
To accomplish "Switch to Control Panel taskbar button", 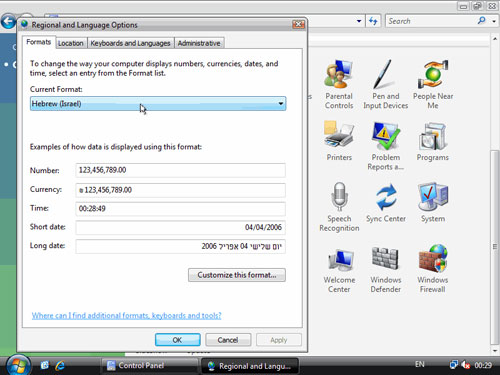I will [149, 366].
